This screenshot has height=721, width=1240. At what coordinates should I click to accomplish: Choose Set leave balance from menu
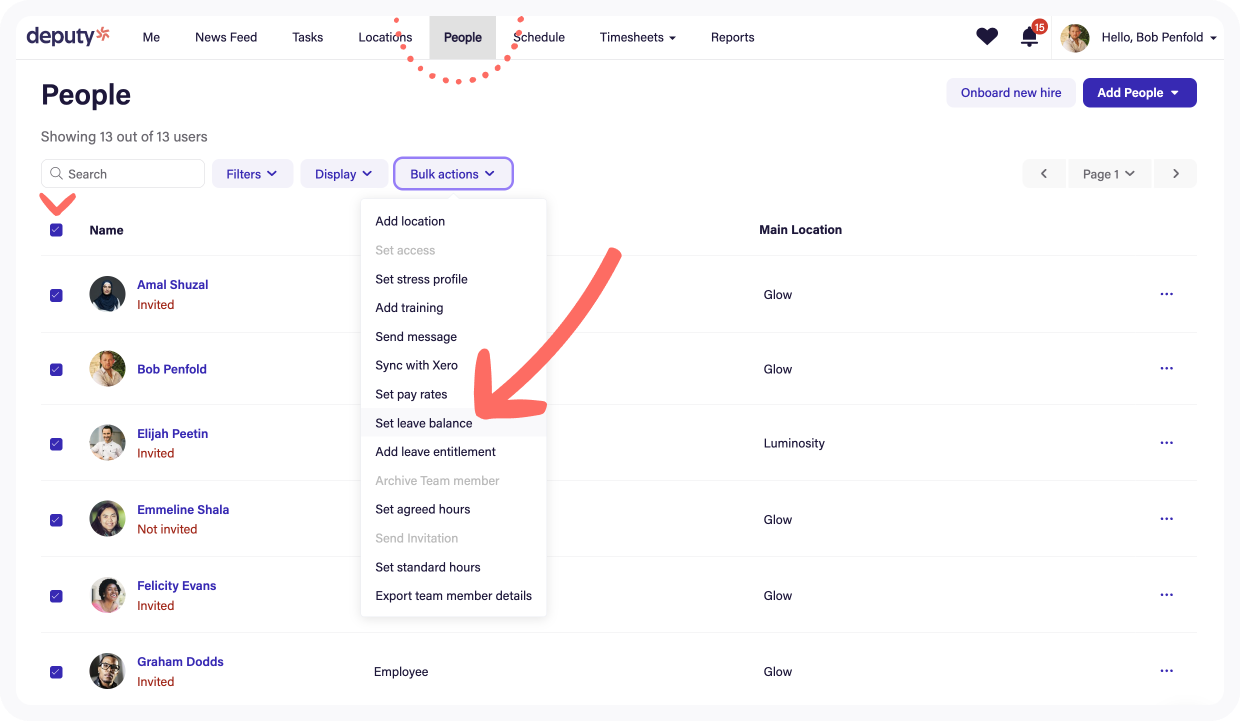[x=424, y=423]
